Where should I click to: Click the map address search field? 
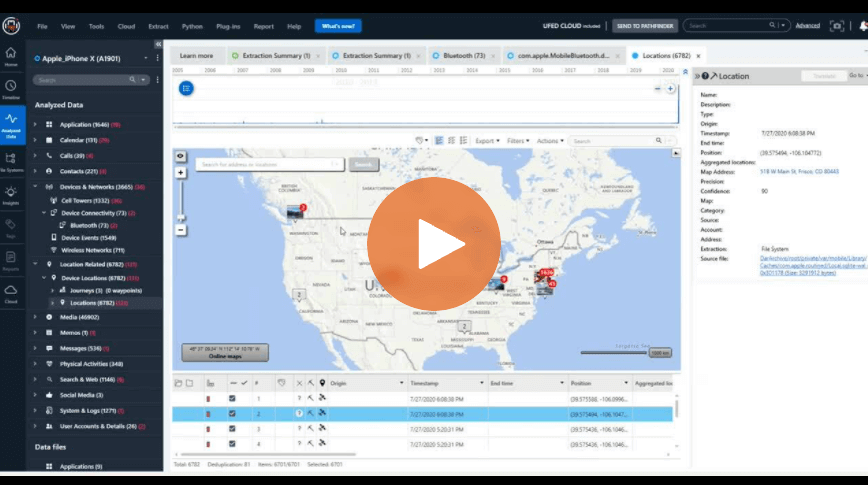coord(270,164)
